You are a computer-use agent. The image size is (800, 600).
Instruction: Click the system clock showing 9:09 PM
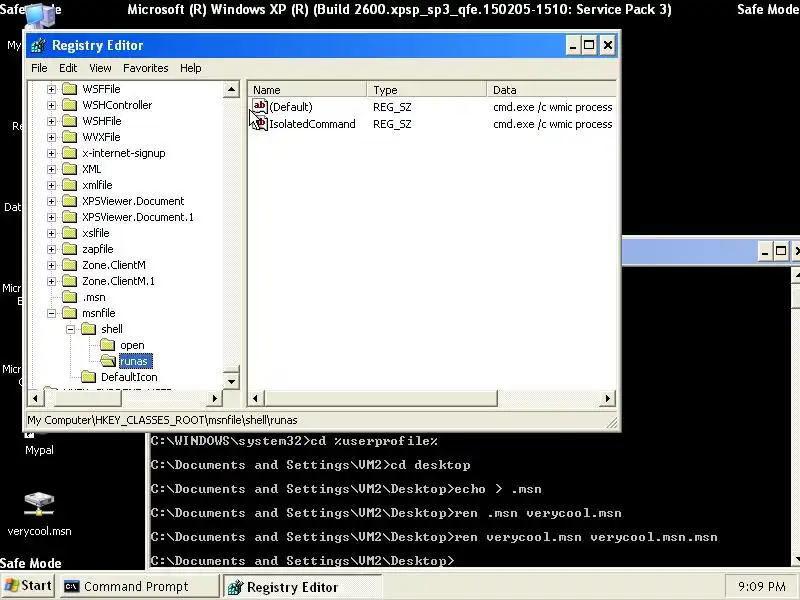pyautogui.click(x=762, y=587)
